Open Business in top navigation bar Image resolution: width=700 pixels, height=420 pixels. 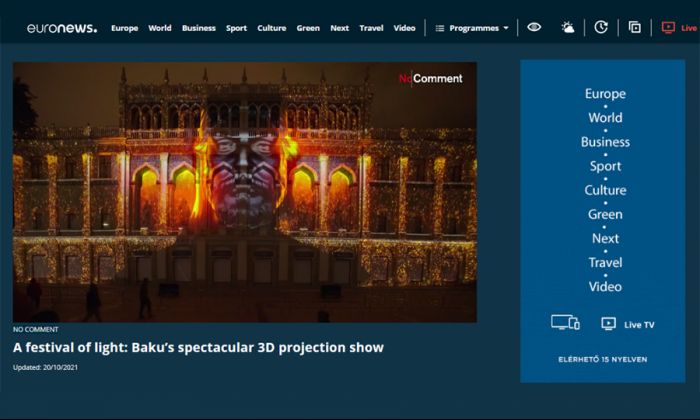199,28
